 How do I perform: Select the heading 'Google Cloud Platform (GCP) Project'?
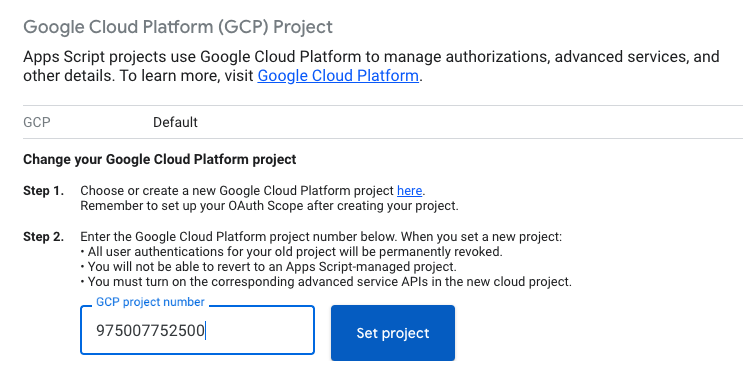pos(178,27)
